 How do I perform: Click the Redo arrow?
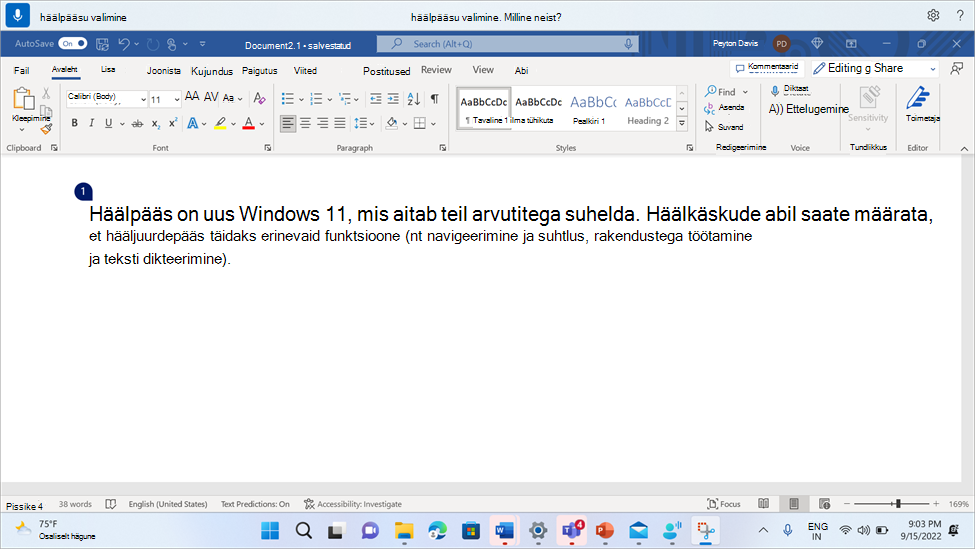[153, 44]
